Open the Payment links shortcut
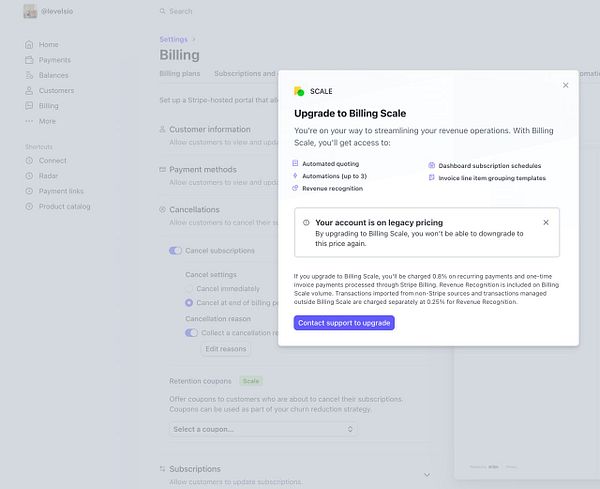The height and width of the screenshot is (489, 600). tap(61, 191)
